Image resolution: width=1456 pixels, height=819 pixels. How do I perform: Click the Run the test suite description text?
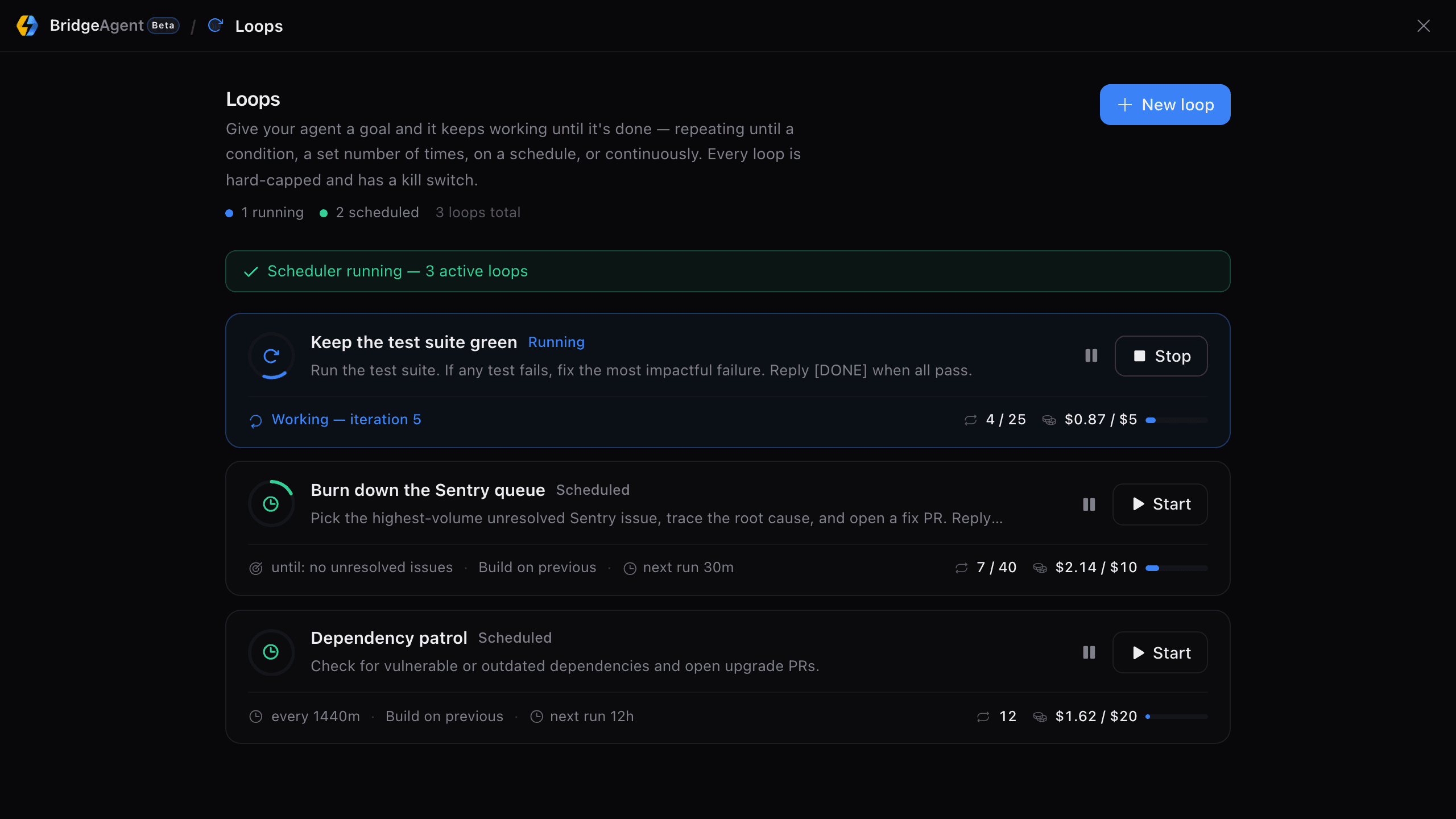(x=641, y=371)
